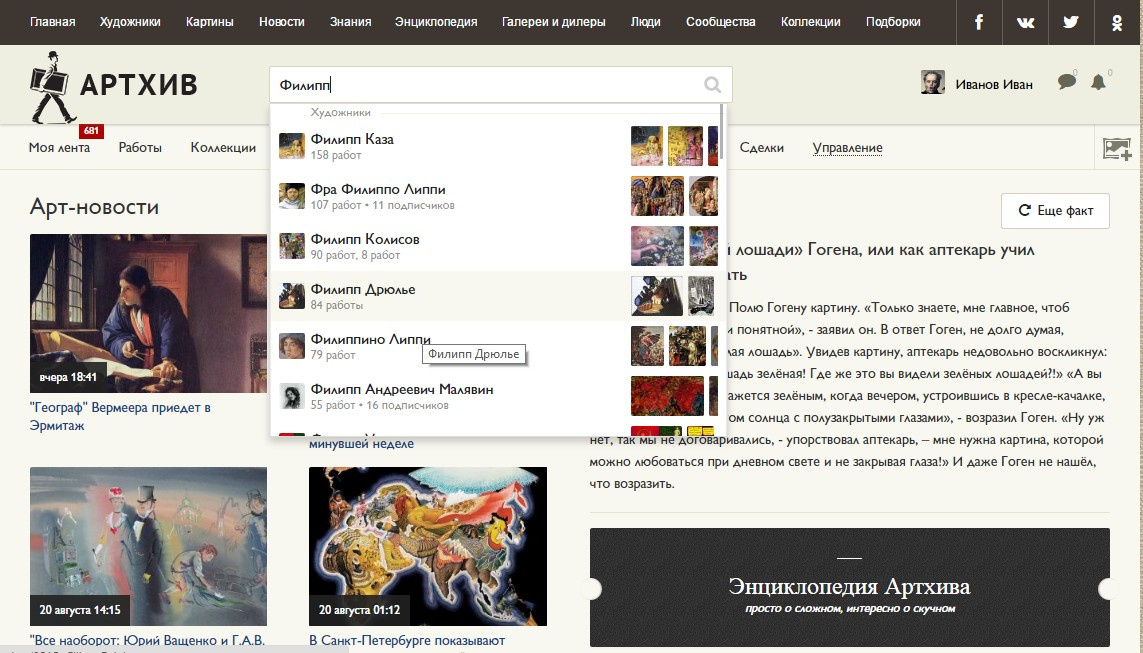Viewport: 1143px width, 653px height.
Task: Choose Фра Филиппо Липпи suggestion
Action: click(x=378, y=190)
